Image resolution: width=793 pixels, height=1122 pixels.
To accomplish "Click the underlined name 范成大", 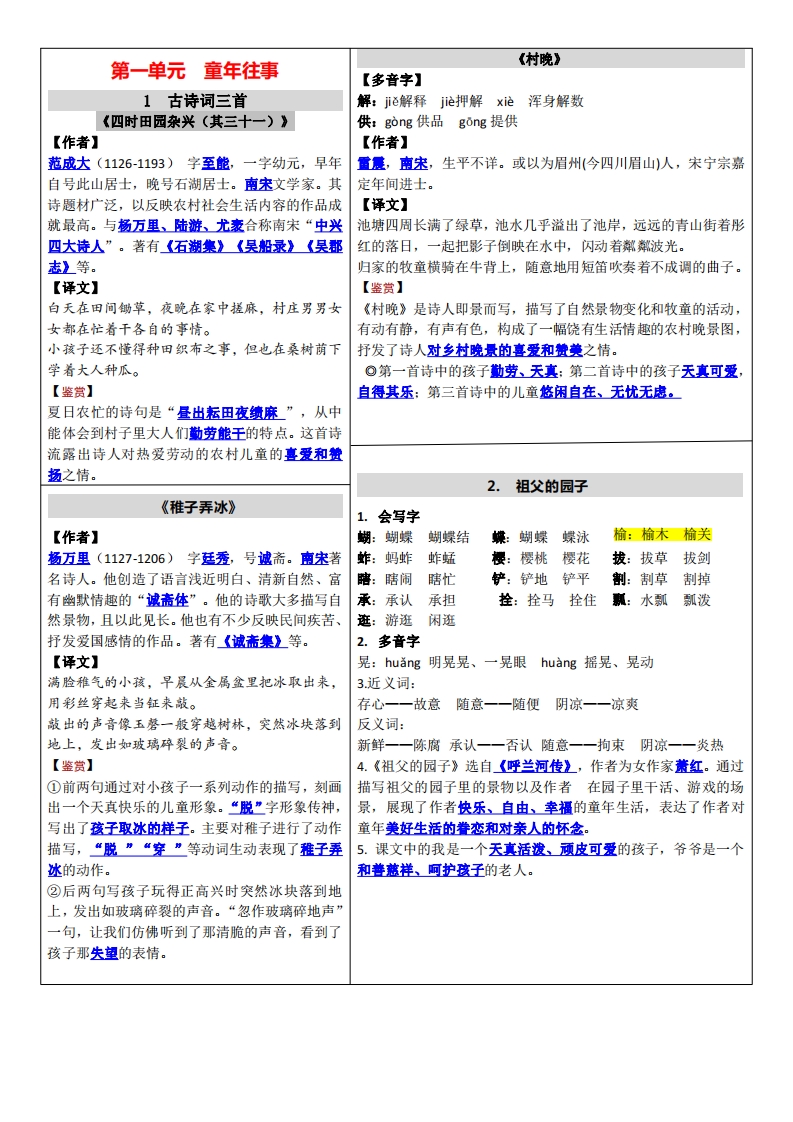I will pos(69,163).
